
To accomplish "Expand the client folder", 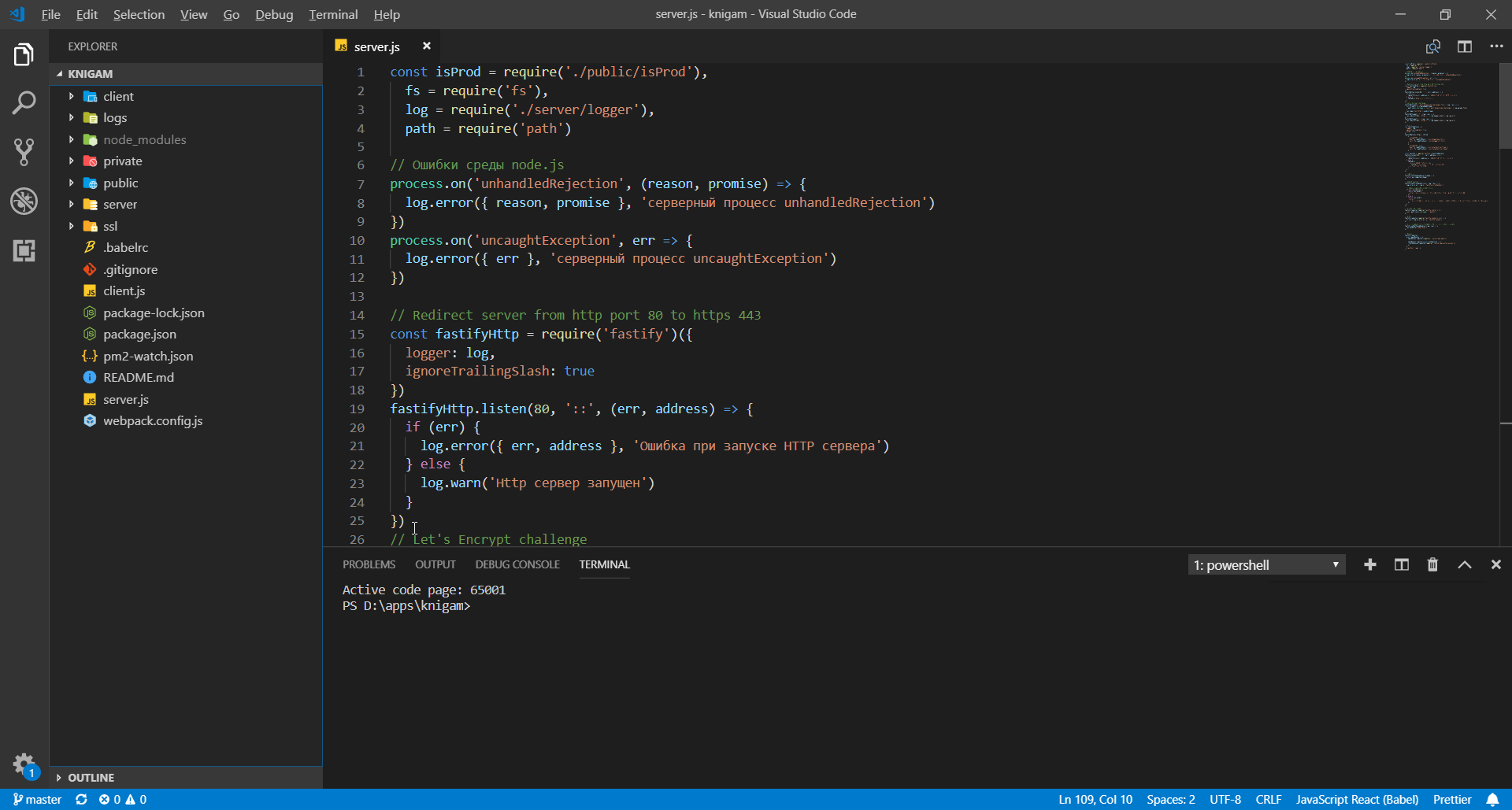I will point(118,96).
